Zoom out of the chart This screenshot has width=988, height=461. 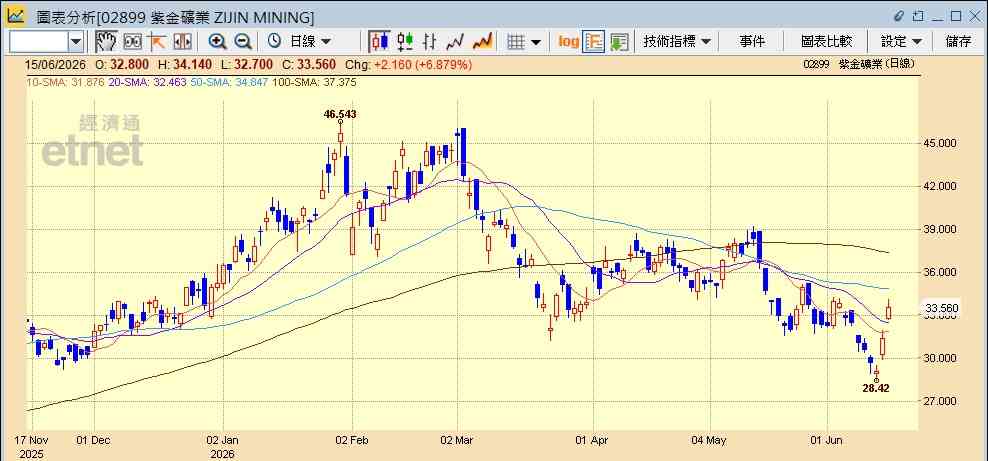pos(243,42)
